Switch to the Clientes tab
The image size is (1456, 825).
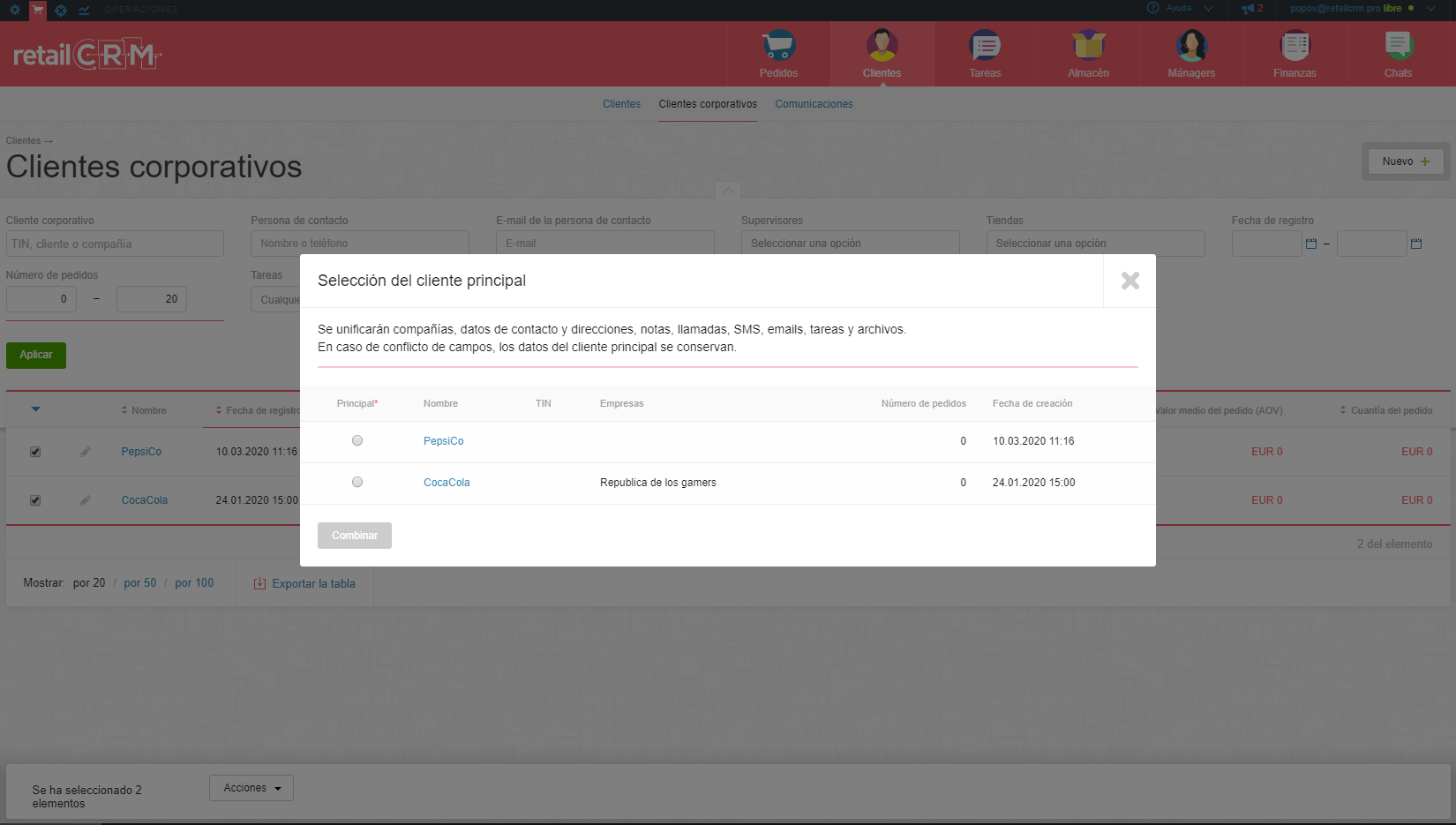coord(621,104)
